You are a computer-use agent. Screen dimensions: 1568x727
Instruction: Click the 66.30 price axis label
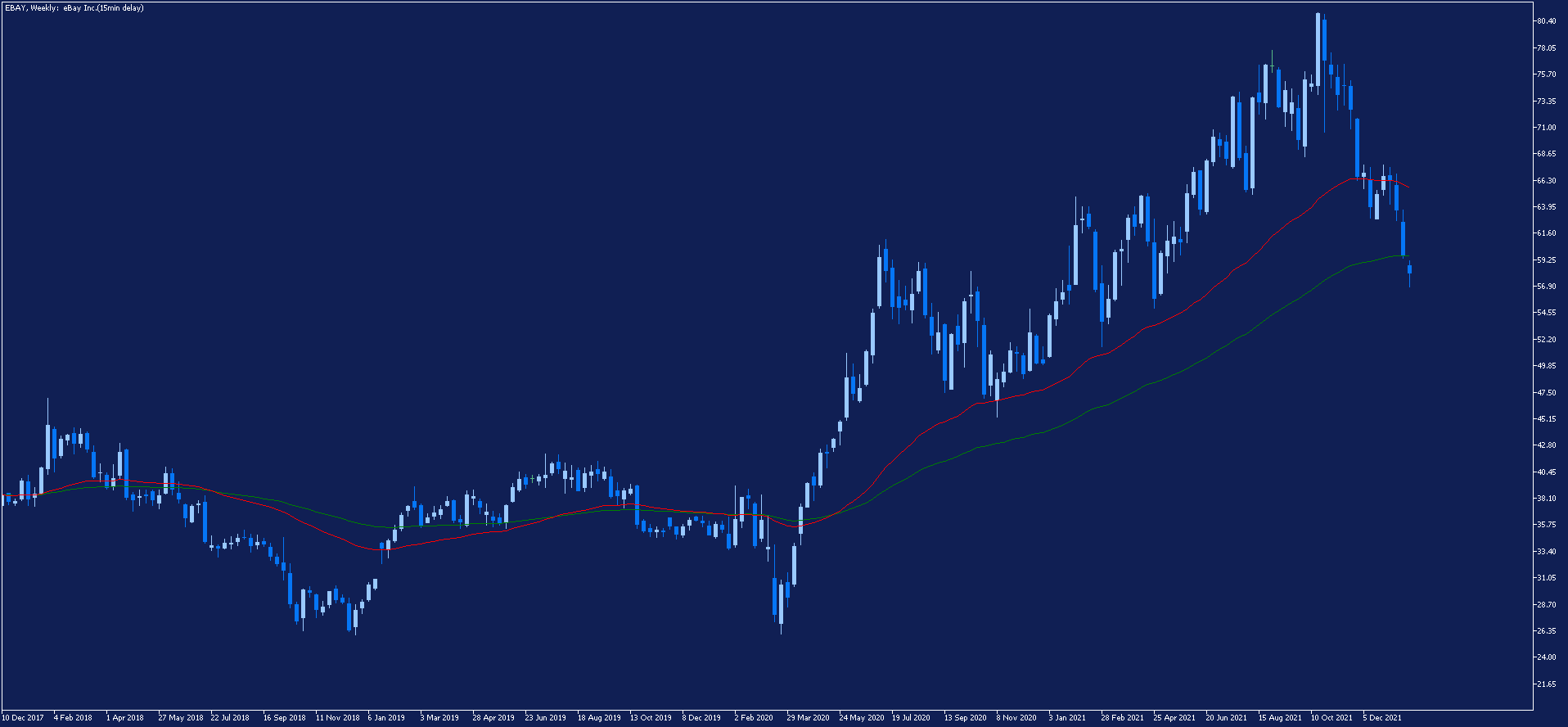click(1546, 181)
